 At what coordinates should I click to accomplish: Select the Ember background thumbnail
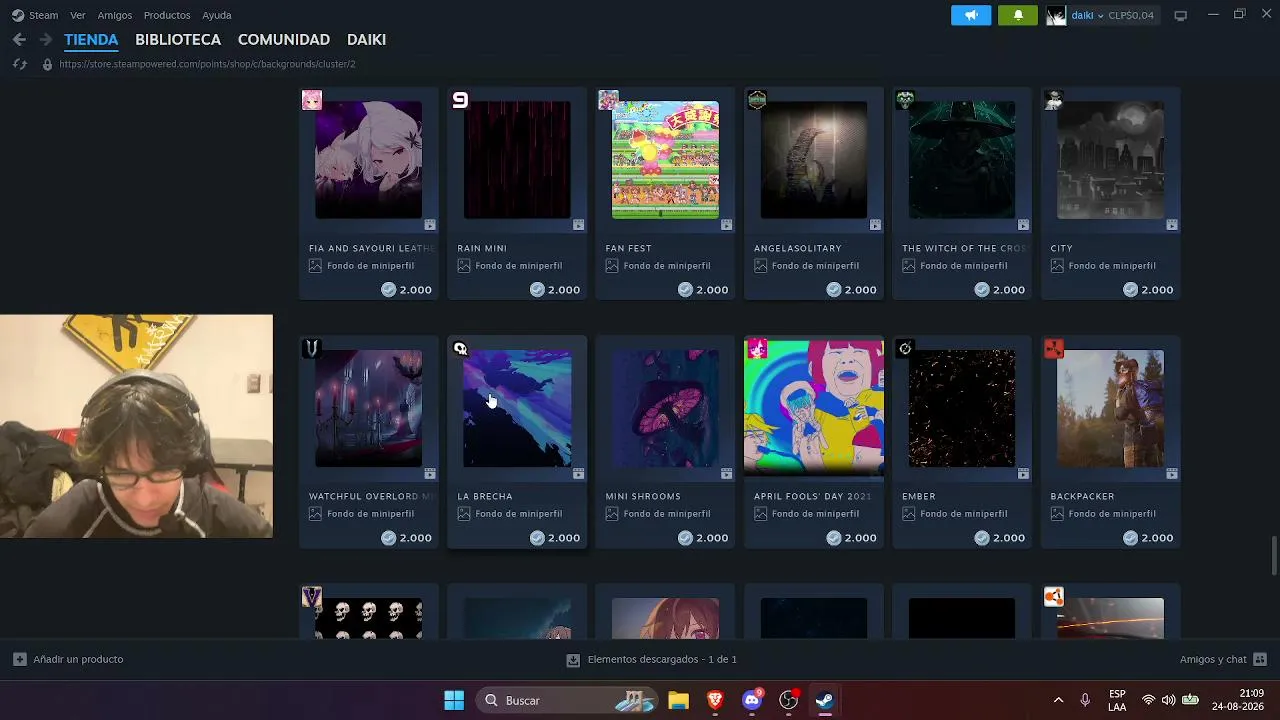coord(961,408)
